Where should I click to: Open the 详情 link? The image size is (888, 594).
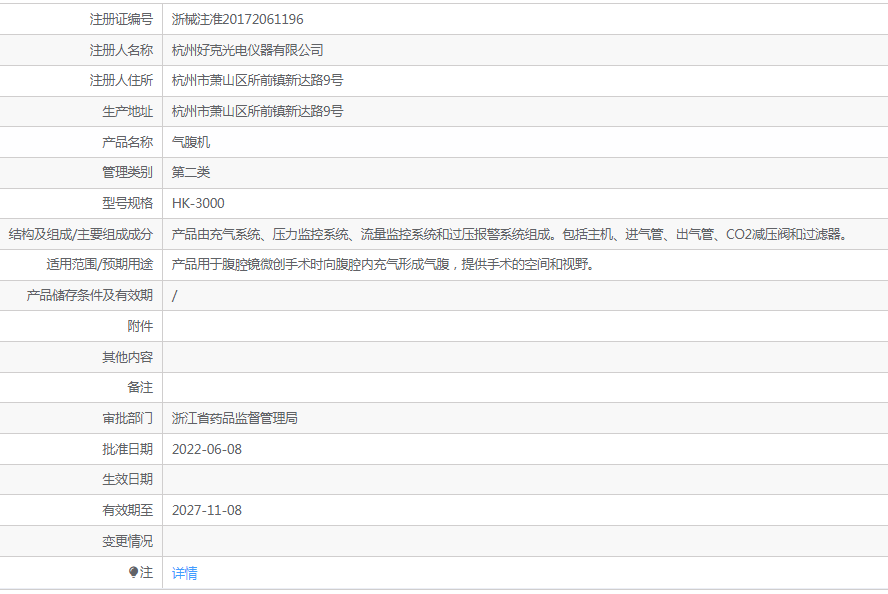(185, 573)
